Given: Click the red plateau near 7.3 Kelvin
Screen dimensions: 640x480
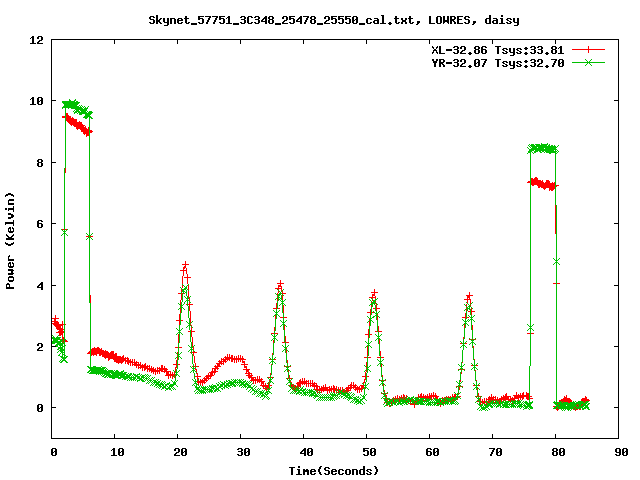Looking at the screenshot, I should [x=543, y=184].
